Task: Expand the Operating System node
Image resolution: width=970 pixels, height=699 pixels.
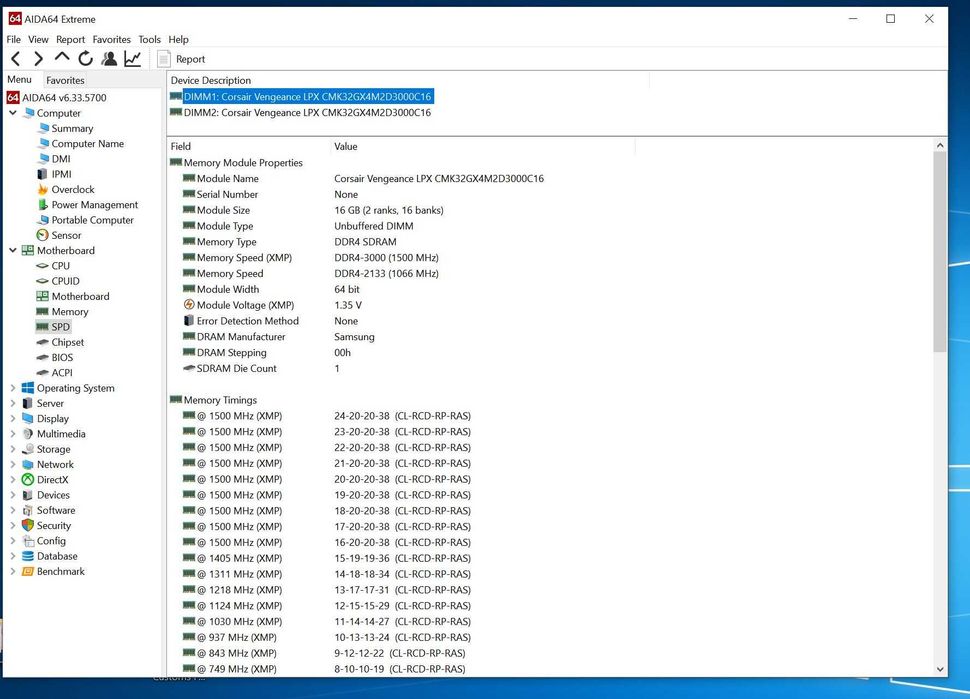Action: [x=13, y=388]
